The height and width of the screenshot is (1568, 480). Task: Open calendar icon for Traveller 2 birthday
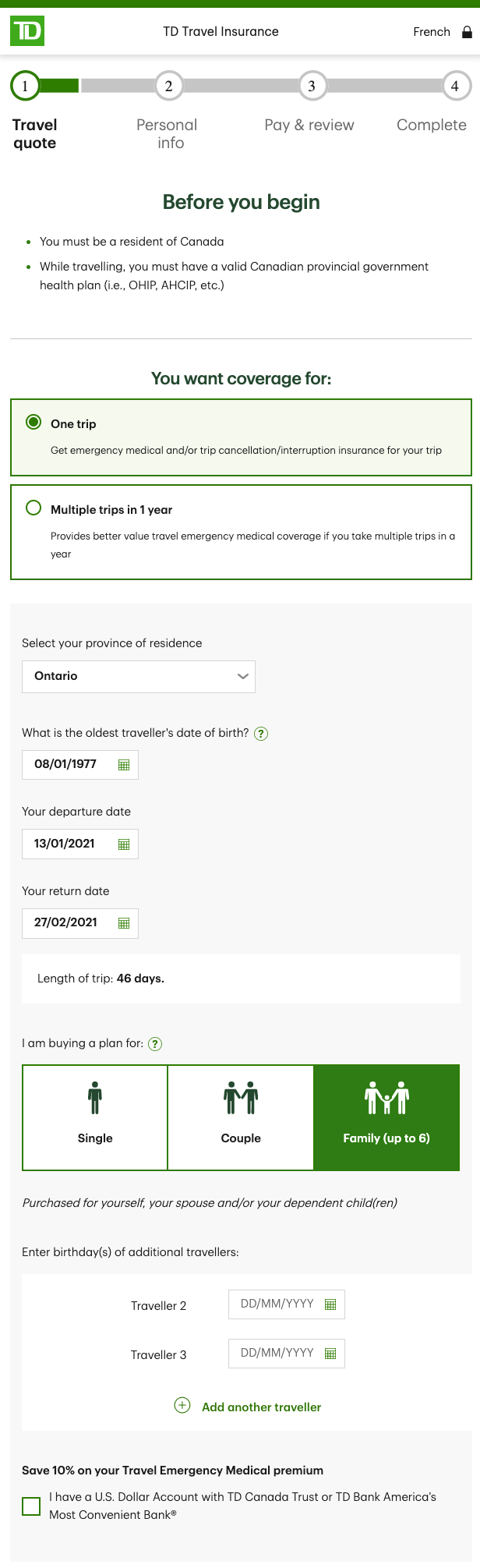pos(330,1304)
